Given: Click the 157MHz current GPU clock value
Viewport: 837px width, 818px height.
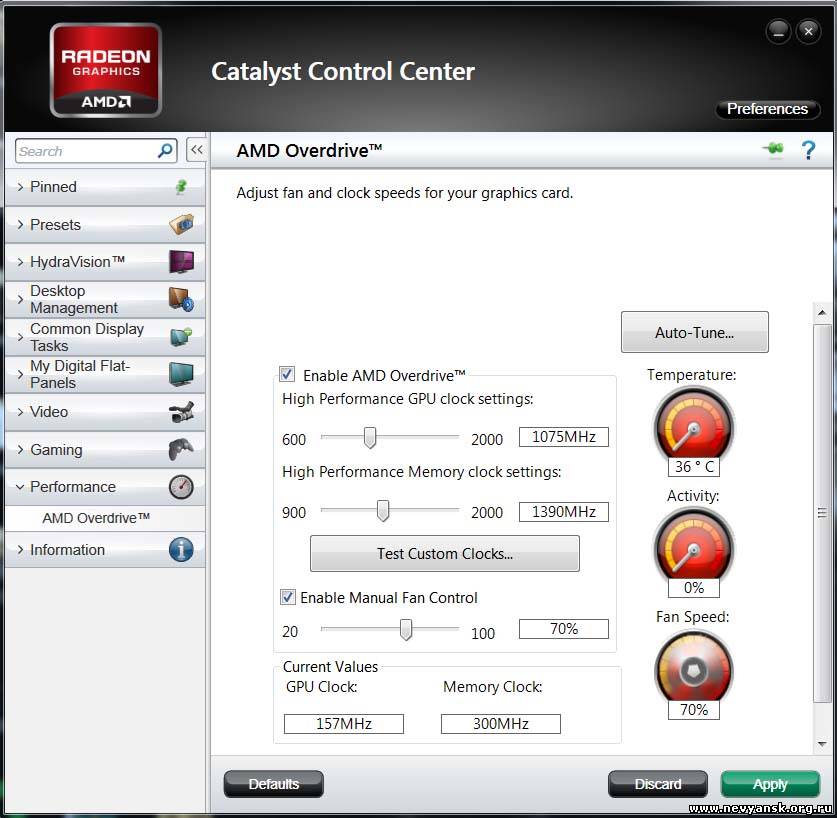Looking at the screenshot, I should pos(344,723).
